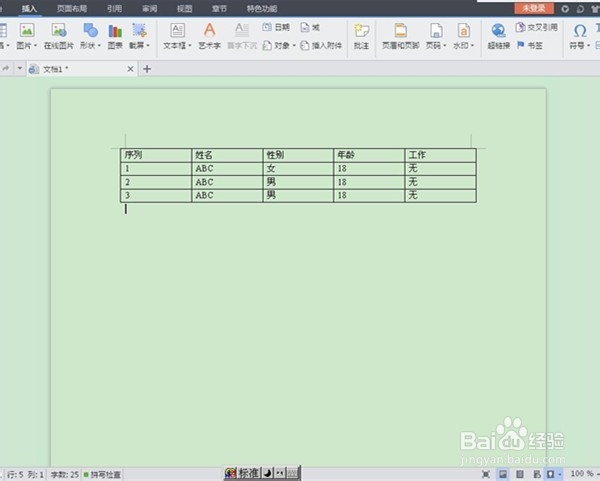Toggle eye protection mode in status bar

(550, 474)
